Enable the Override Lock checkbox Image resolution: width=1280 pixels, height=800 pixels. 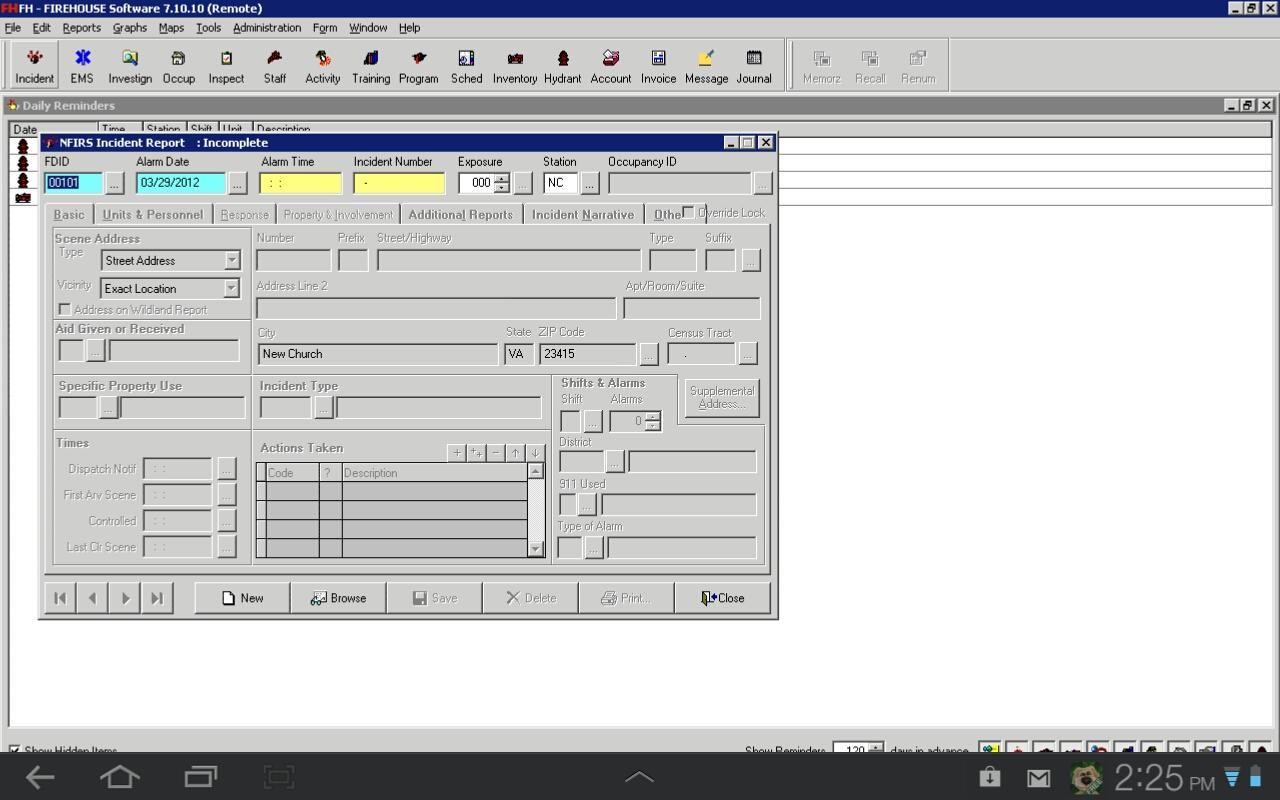(688, 211)
